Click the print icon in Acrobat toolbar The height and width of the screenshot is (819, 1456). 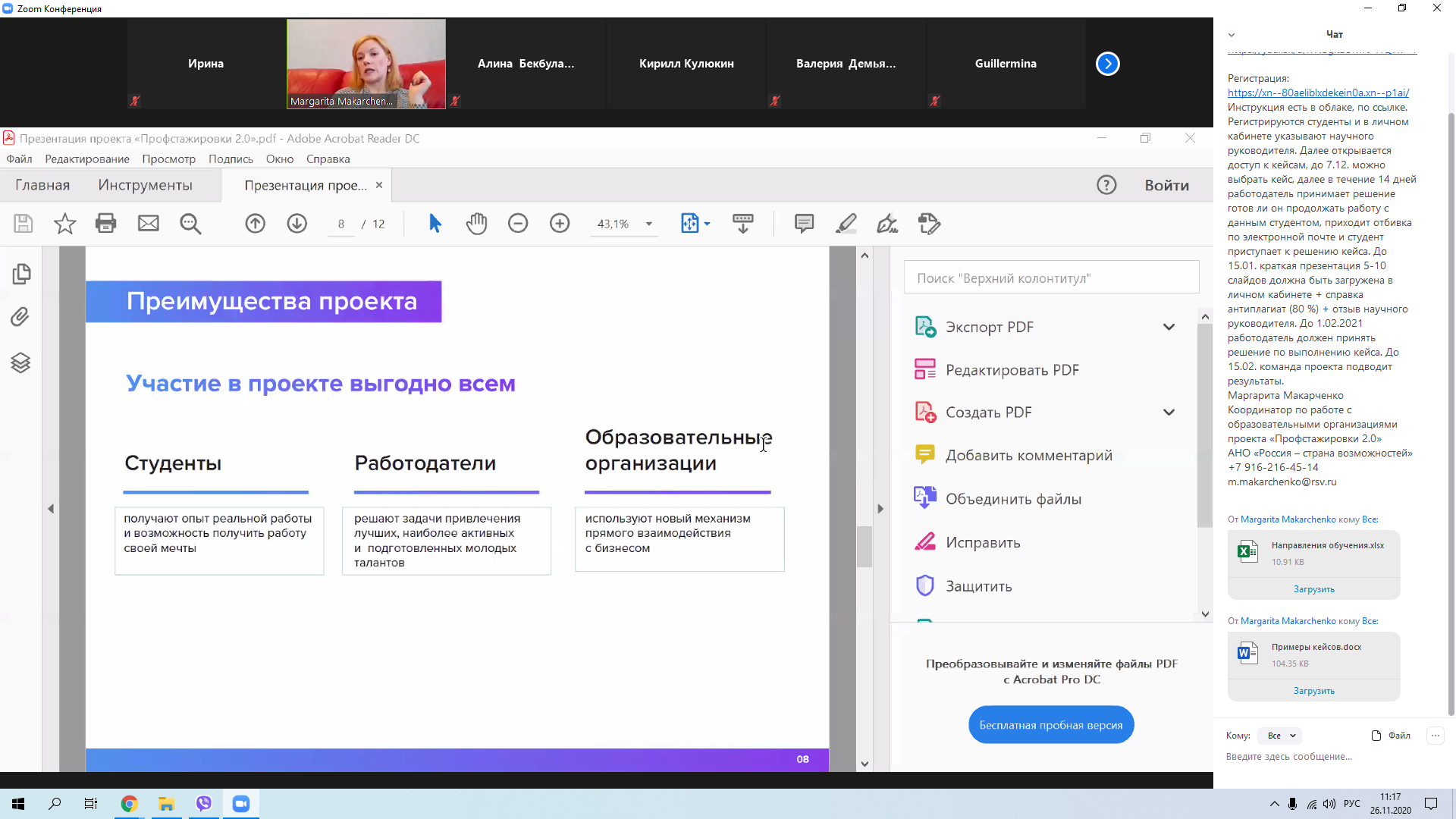(106, 223)
